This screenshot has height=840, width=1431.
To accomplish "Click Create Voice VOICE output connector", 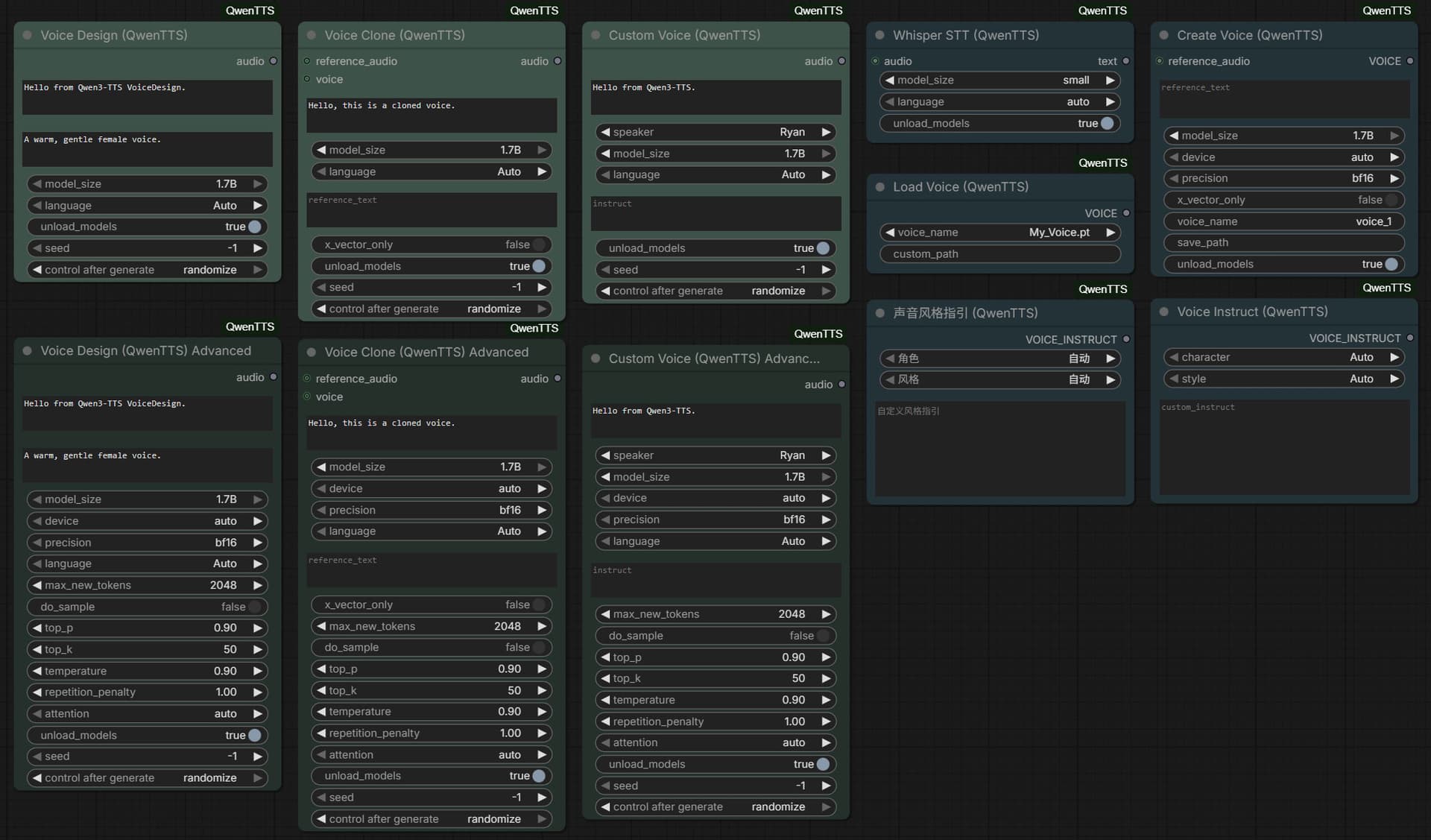I will [x=1409, y=61].
